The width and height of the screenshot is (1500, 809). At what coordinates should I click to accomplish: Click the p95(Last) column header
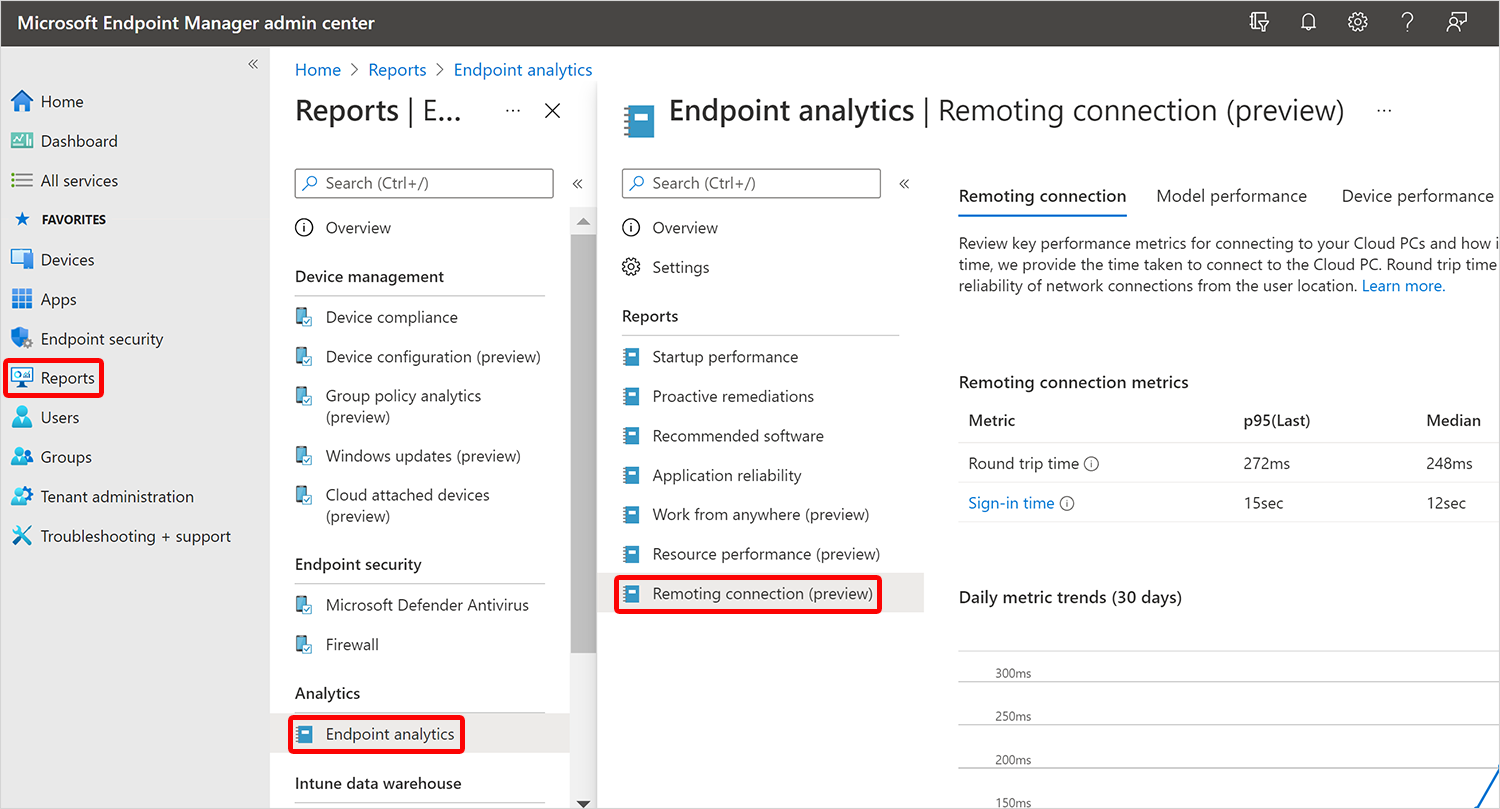point(1277,421)
